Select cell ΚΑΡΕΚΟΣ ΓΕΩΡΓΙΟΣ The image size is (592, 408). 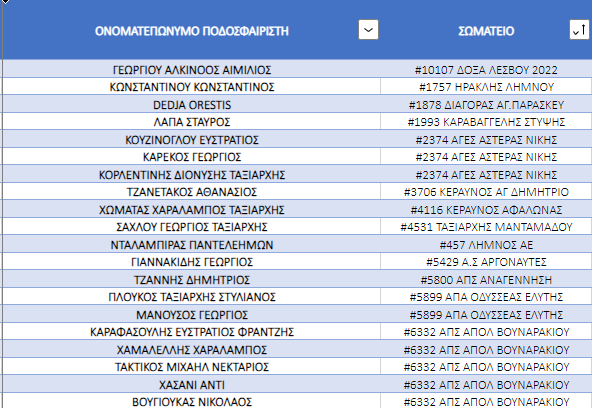click(x=191, y=157)
